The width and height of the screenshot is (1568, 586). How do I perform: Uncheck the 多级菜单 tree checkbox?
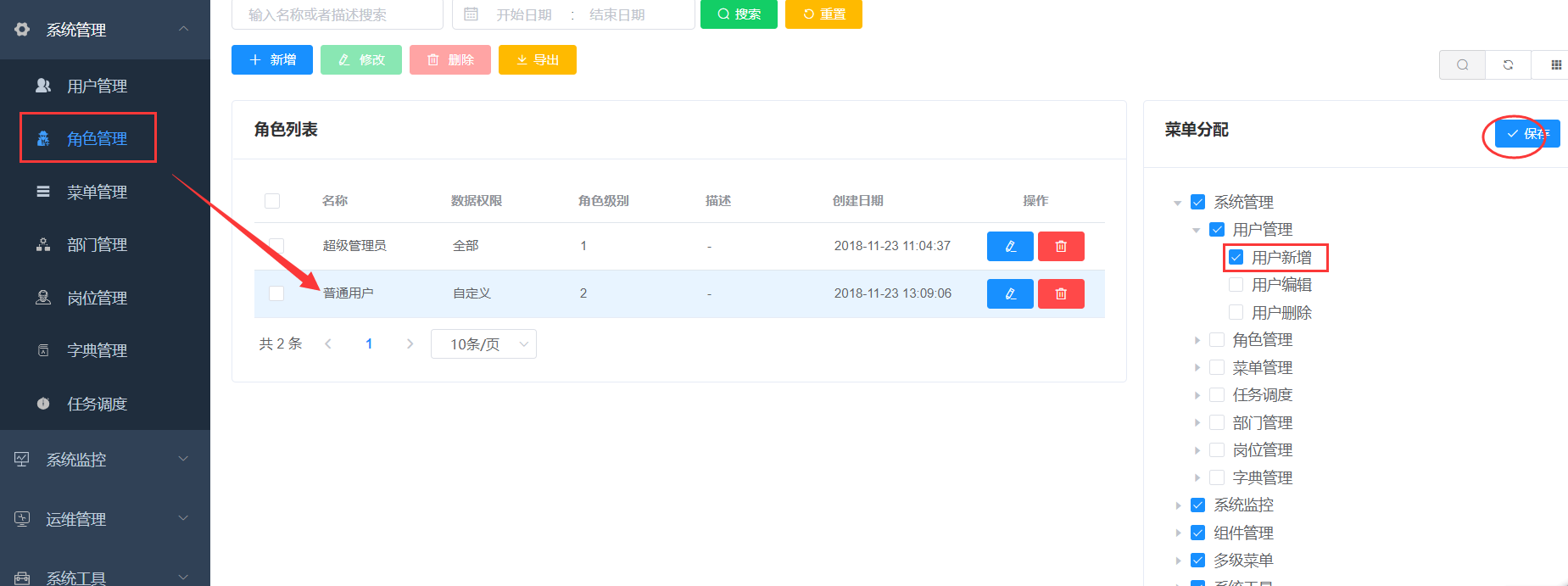pos(1198,561)
